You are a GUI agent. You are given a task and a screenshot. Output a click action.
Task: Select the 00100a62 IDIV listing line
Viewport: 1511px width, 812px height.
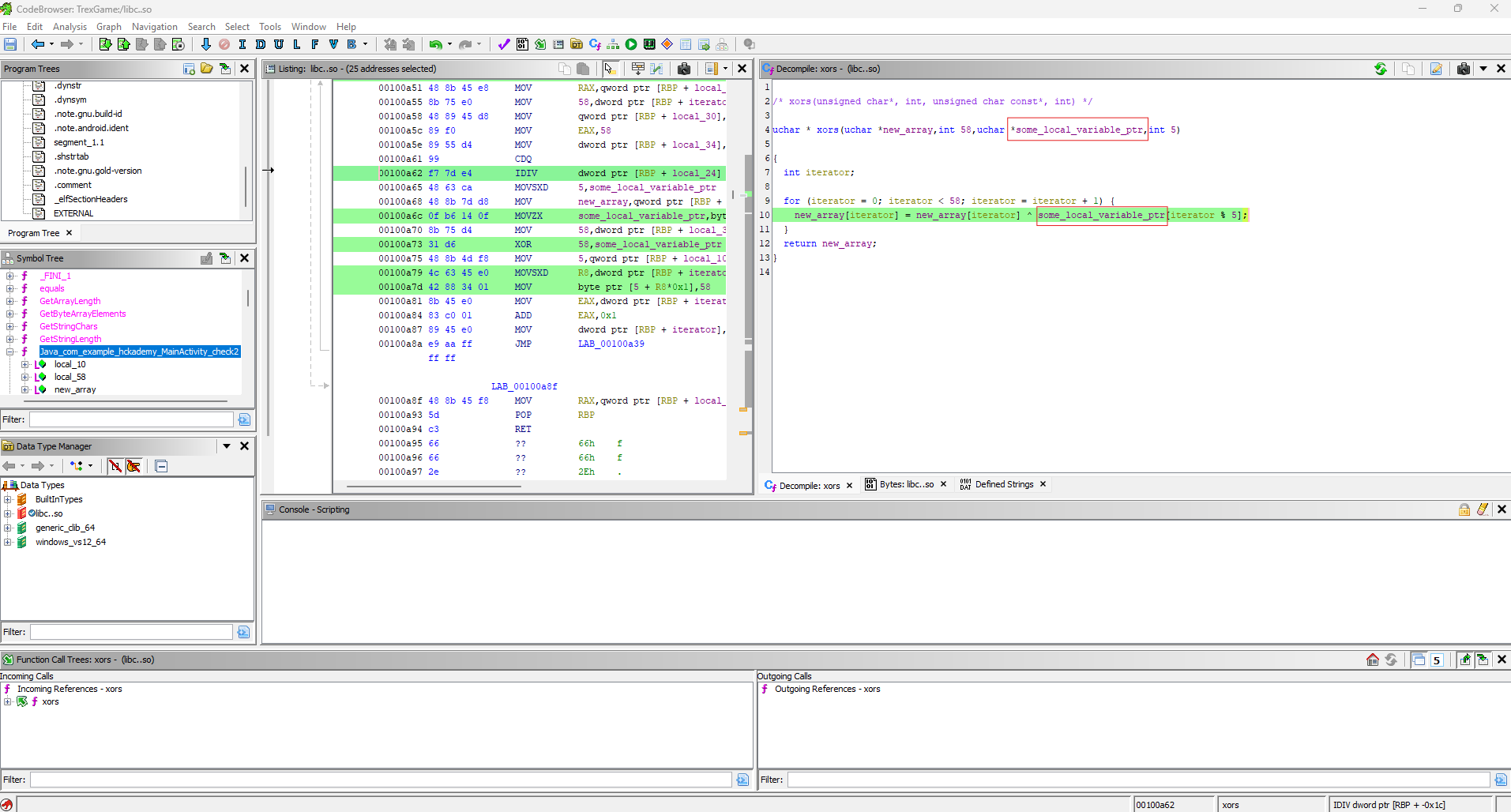point(529,173)
